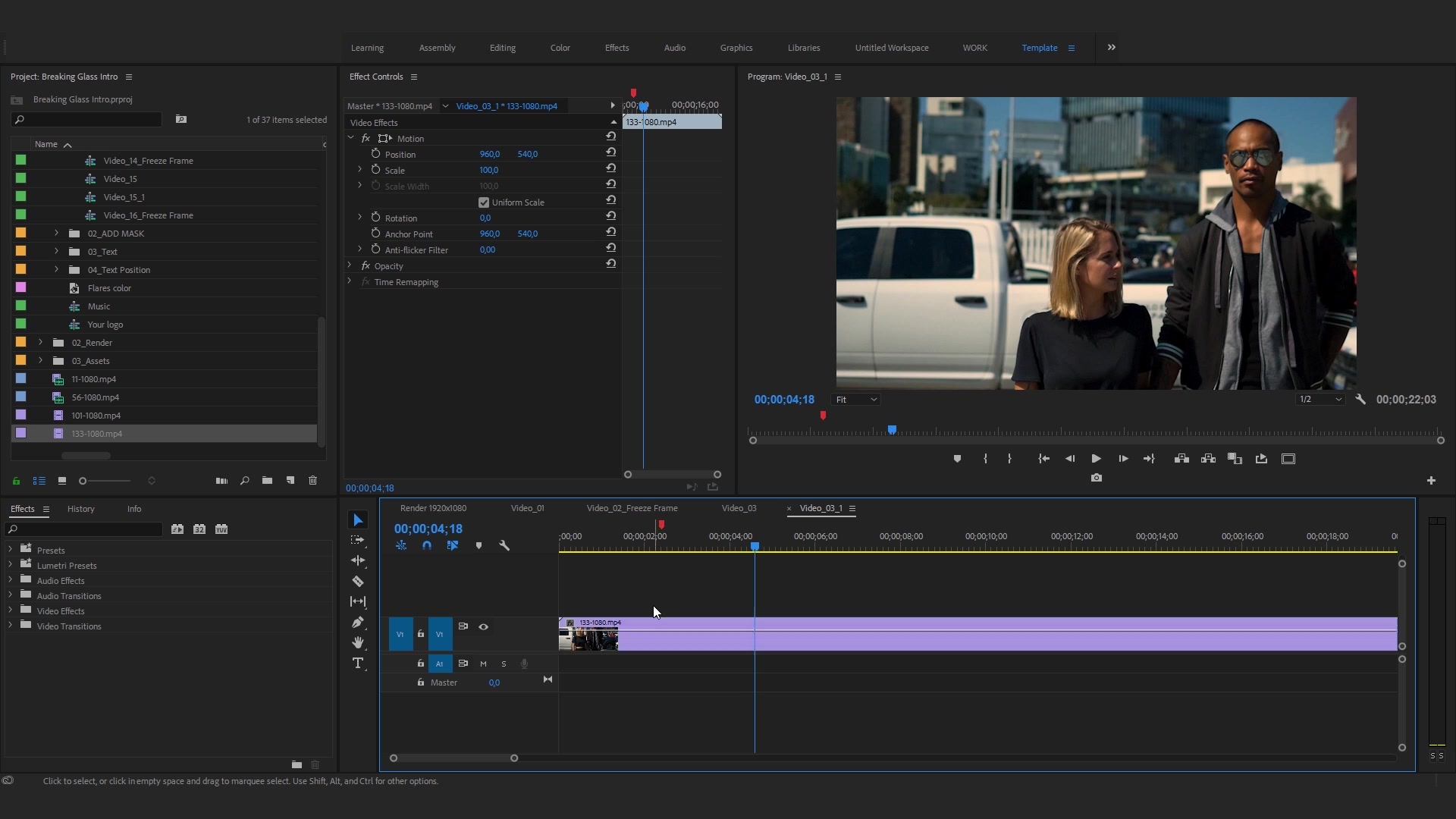Toggle V1 track output eye
Screen dimensions: 1456x819
(483, 626)
